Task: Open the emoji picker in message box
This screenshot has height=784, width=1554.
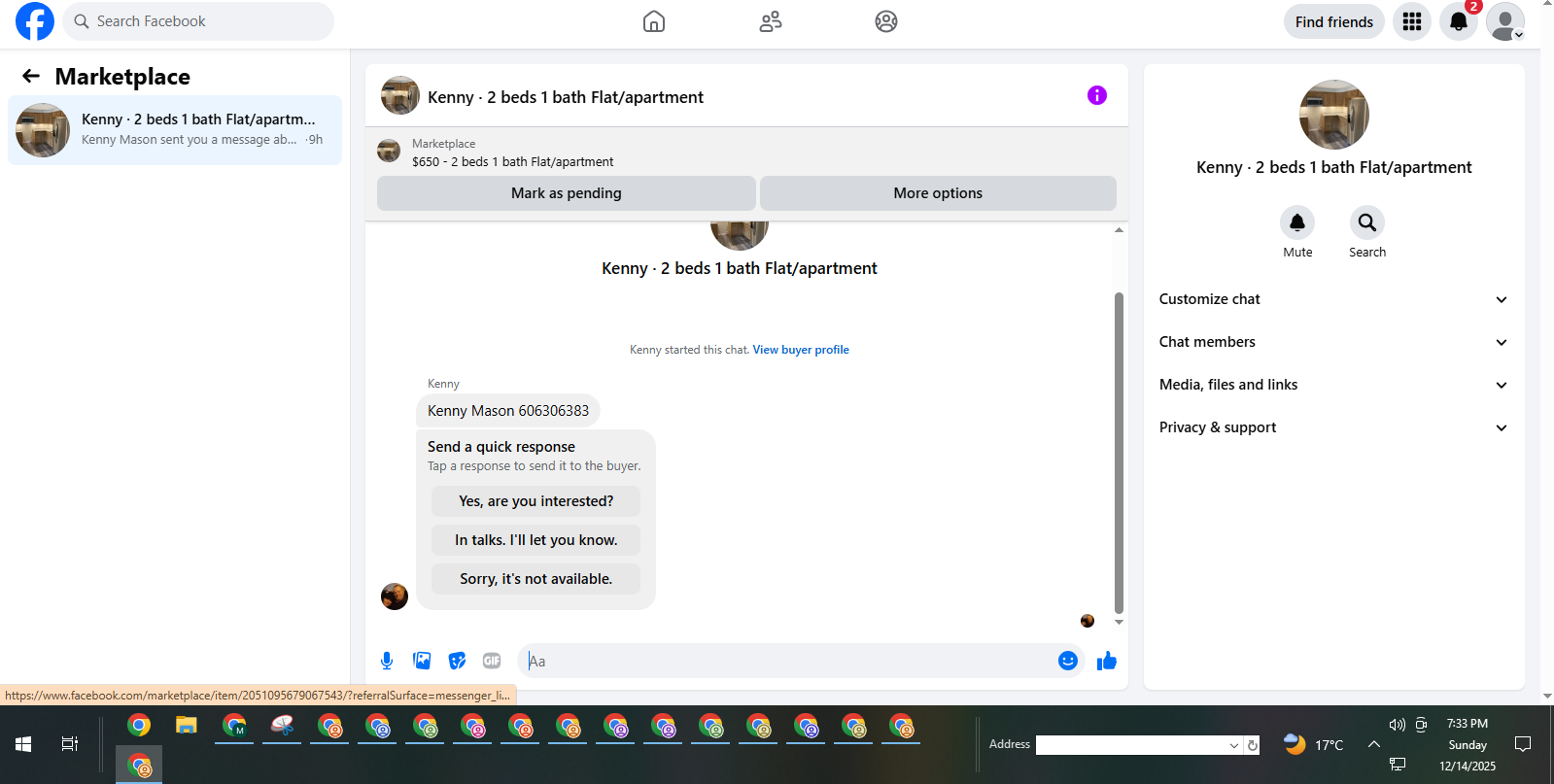Action: coord(1068,661)
